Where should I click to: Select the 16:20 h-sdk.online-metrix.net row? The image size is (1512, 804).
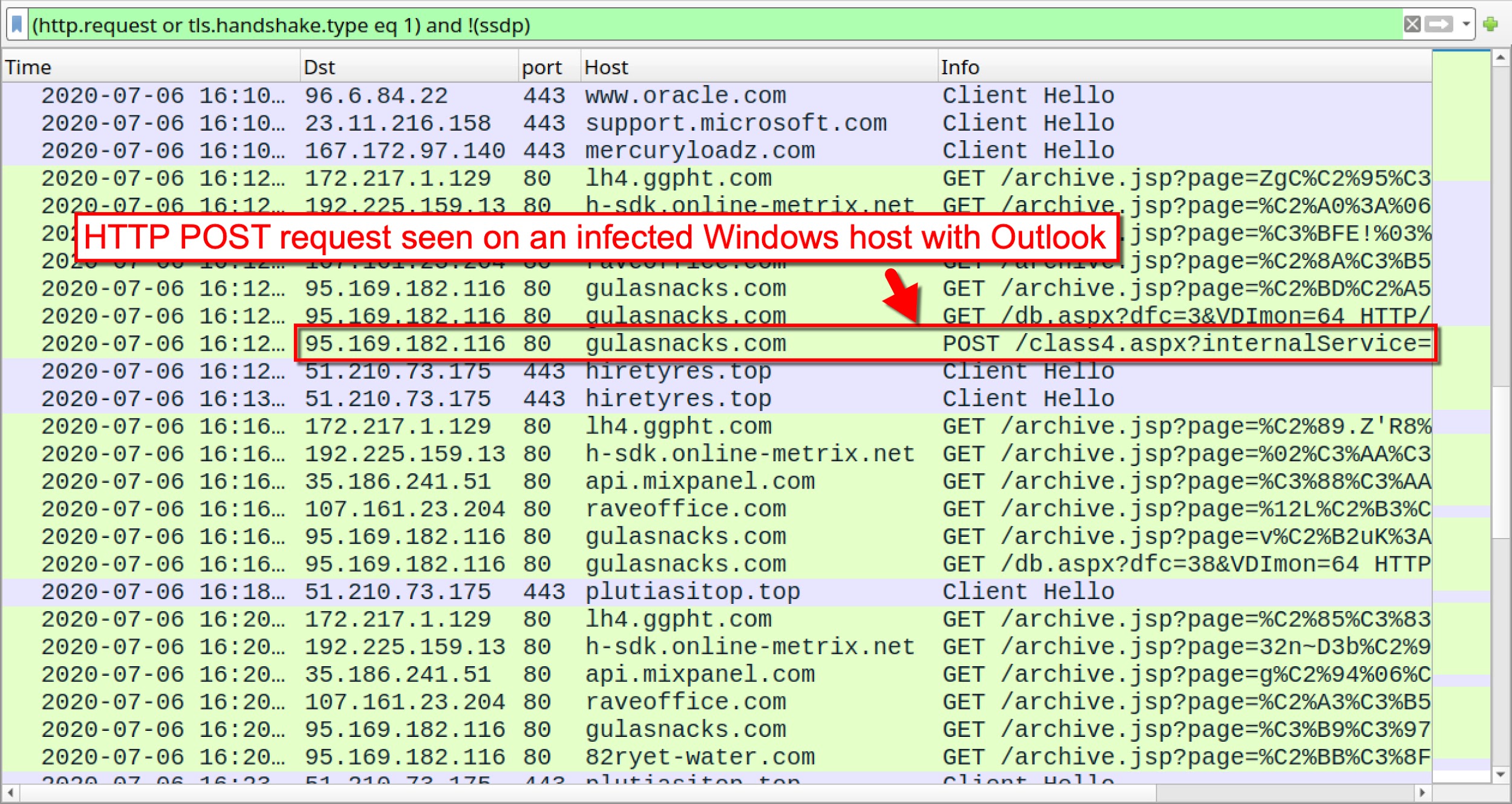point(717,647)
